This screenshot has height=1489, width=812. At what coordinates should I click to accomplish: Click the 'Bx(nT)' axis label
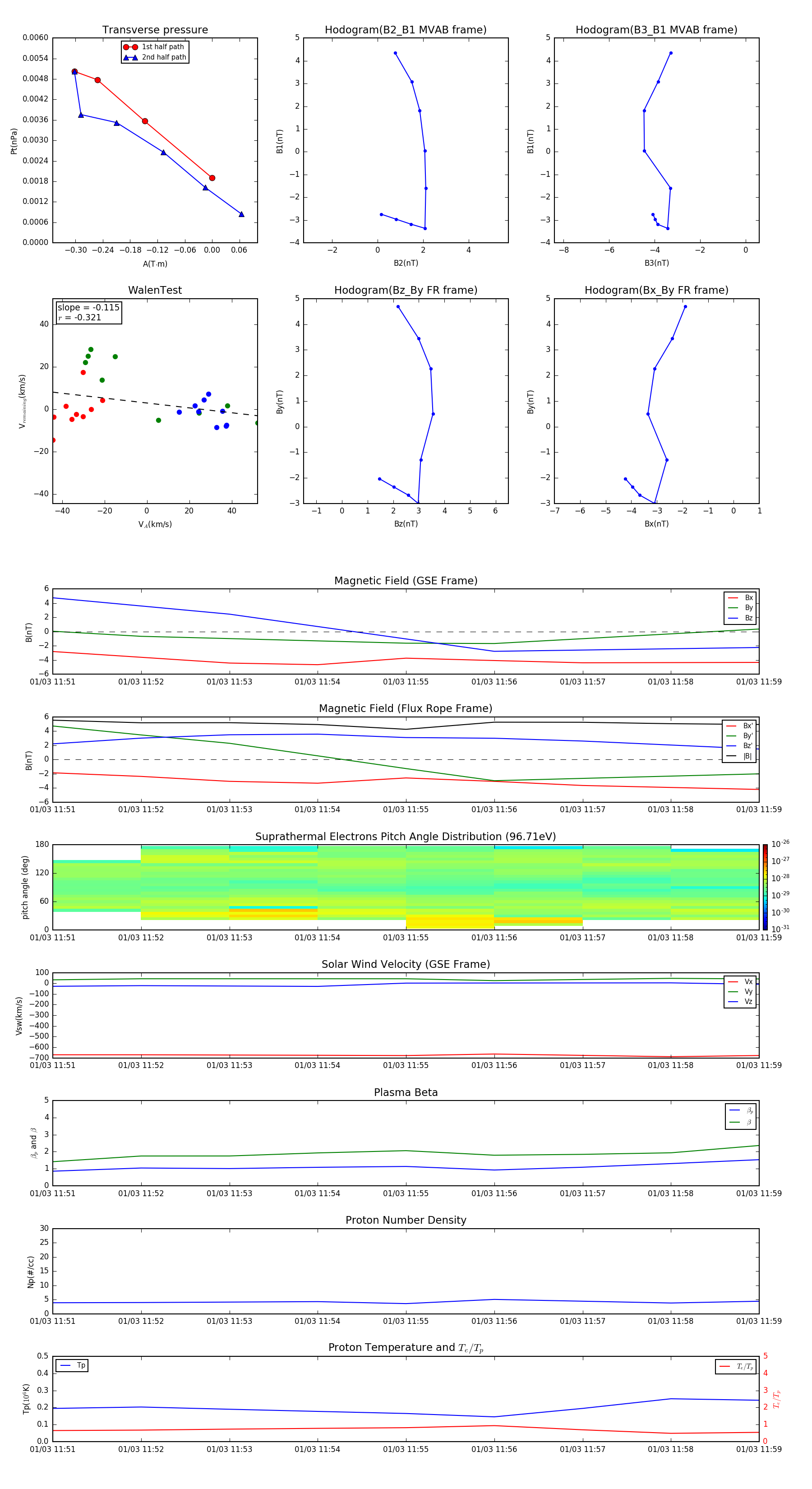[656, 524]
